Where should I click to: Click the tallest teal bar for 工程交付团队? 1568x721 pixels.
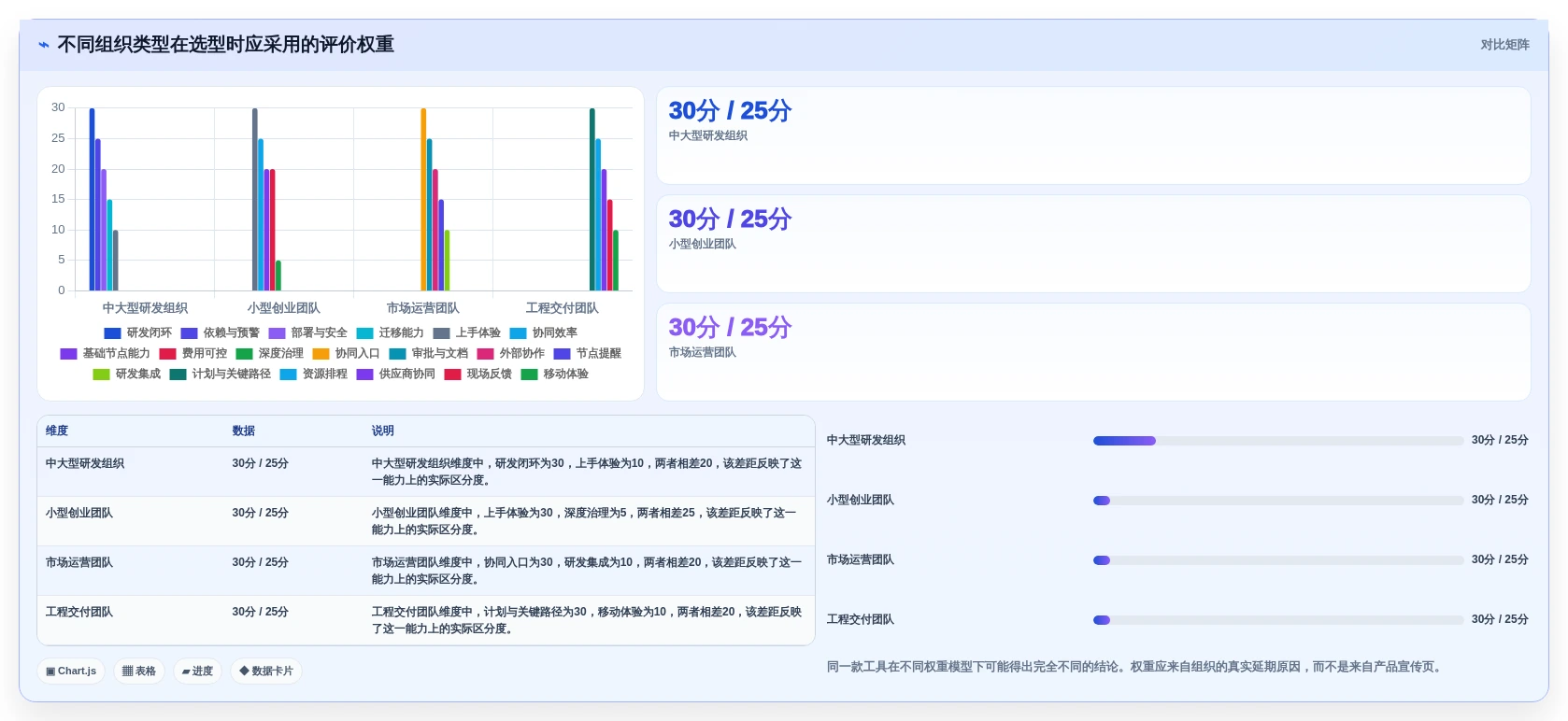(592, 199)
